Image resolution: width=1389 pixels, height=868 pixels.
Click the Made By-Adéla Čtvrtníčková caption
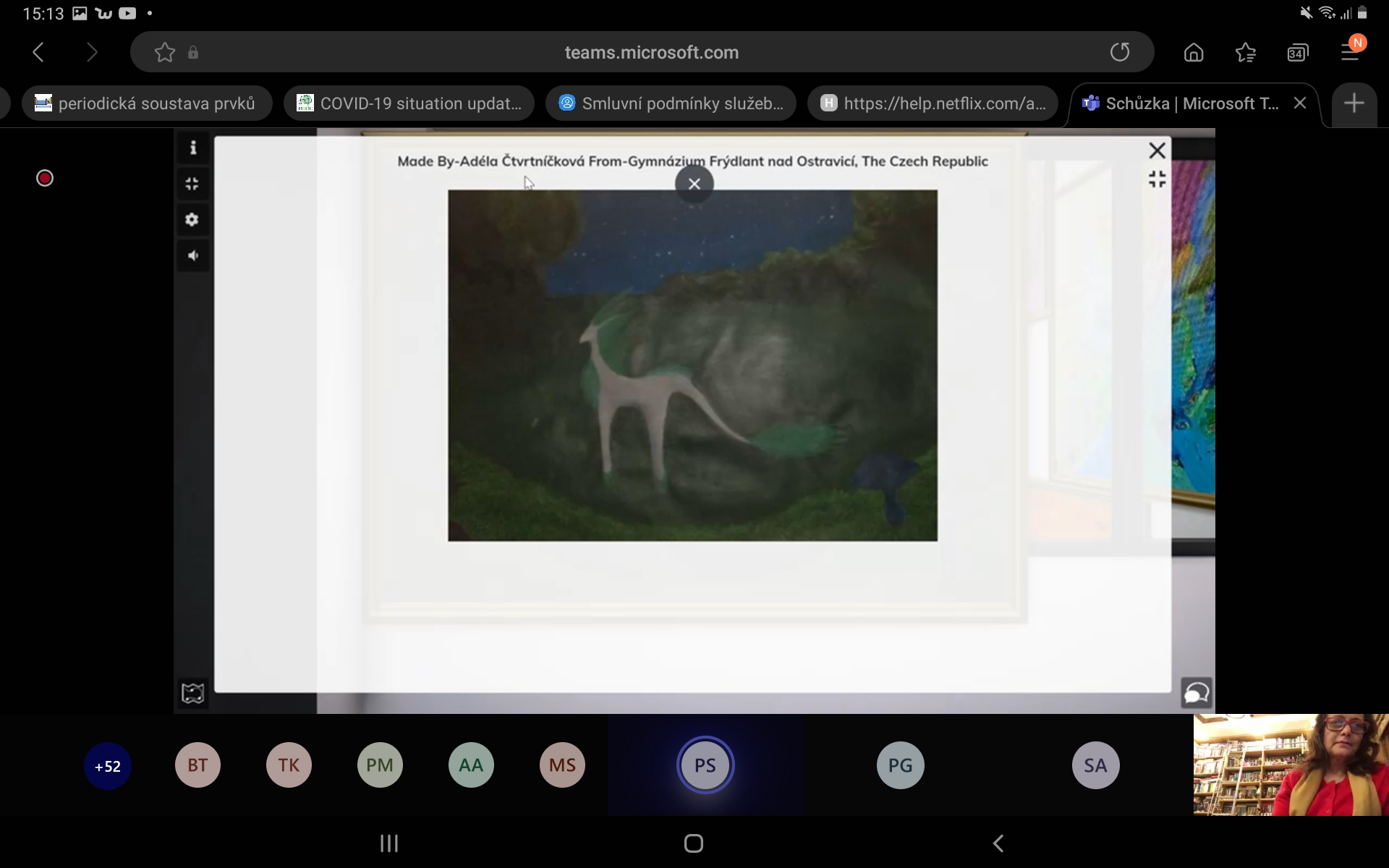click(692, 161)
